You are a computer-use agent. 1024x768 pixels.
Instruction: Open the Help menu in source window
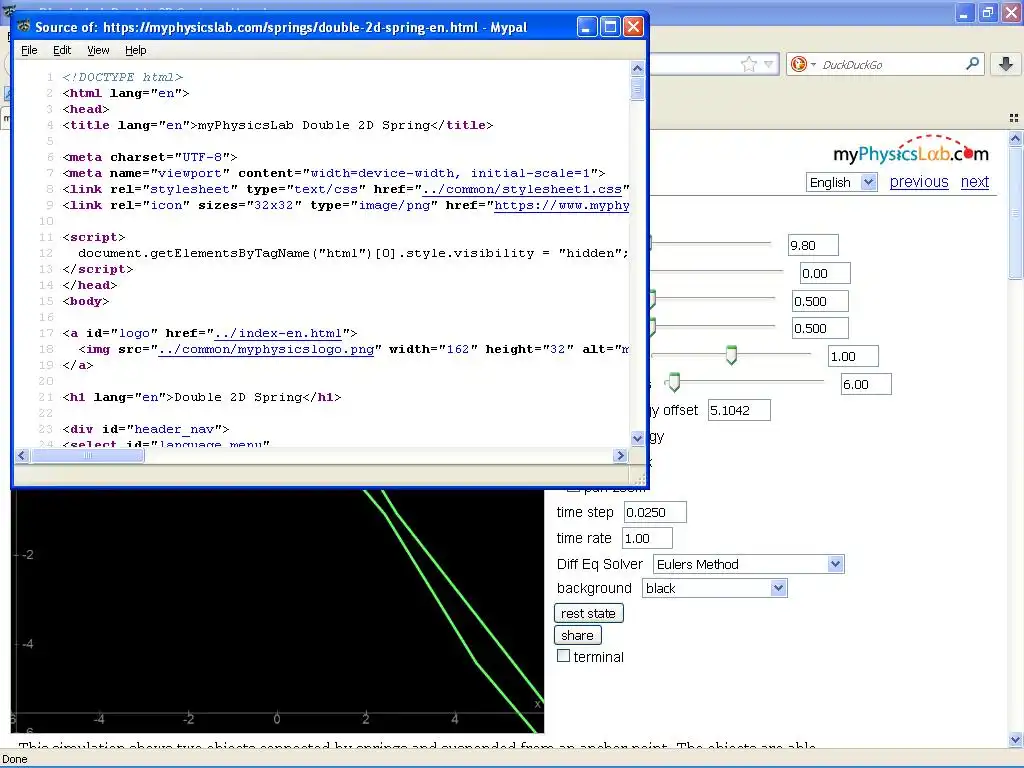[135, 50]
